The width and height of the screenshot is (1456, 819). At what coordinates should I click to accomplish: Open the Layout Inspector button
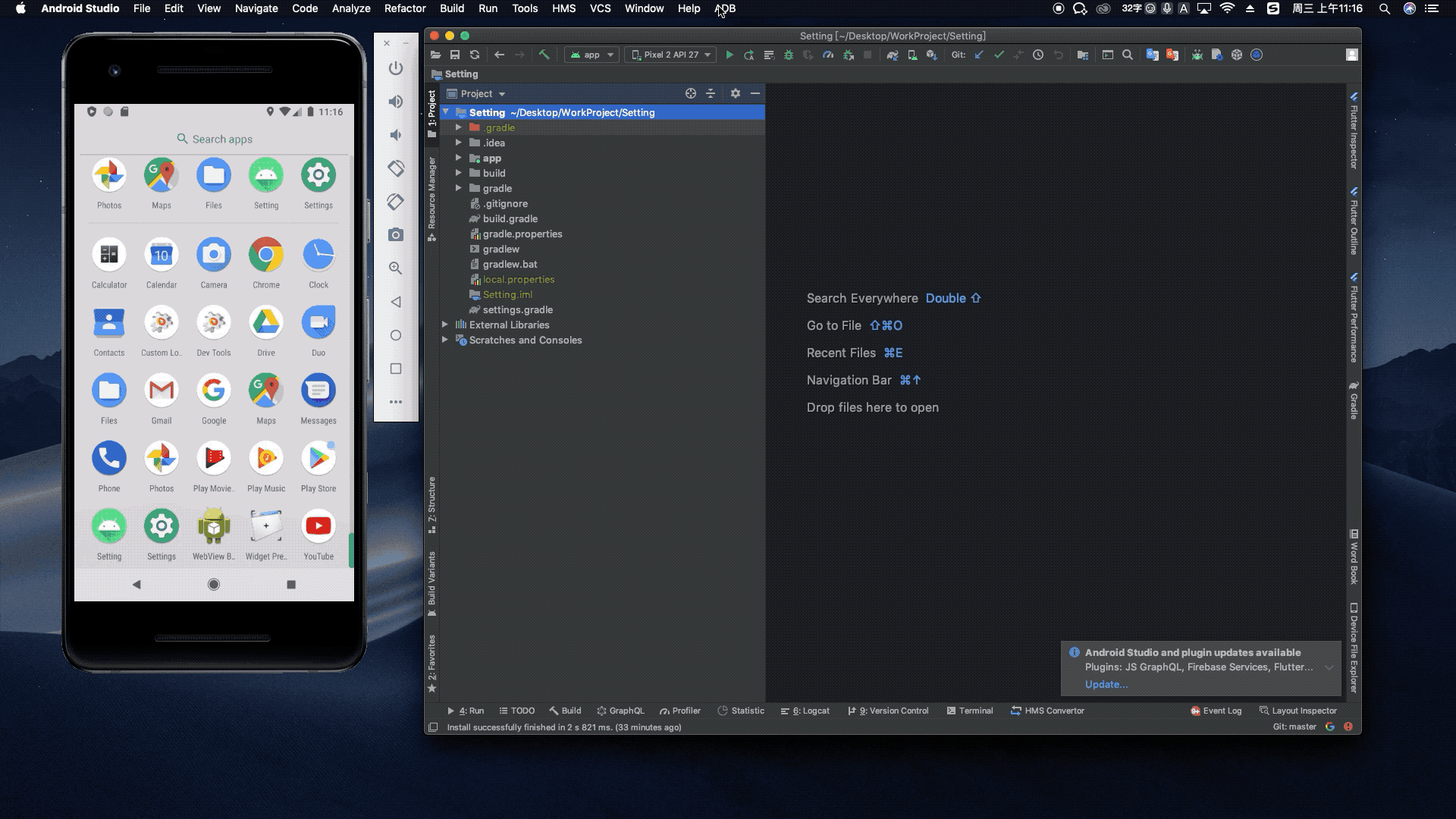(x=1298, y=711)
